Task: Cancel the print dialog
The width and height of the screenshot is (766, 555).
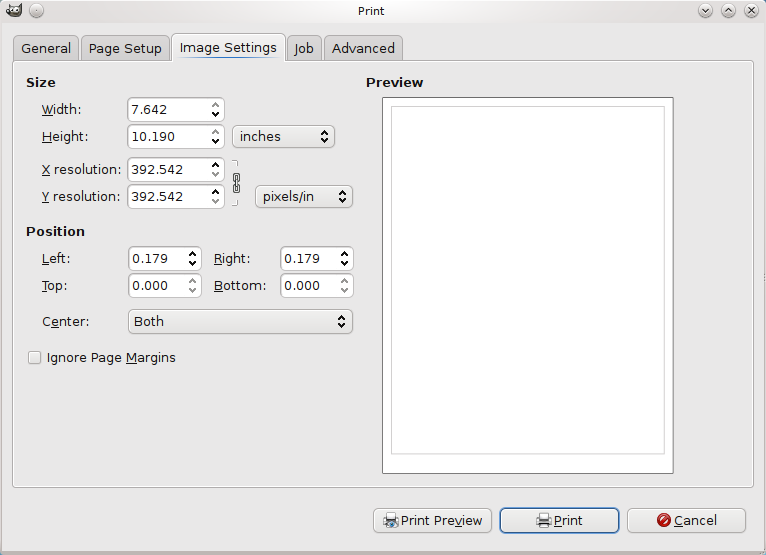Action: tap(686, 520)
